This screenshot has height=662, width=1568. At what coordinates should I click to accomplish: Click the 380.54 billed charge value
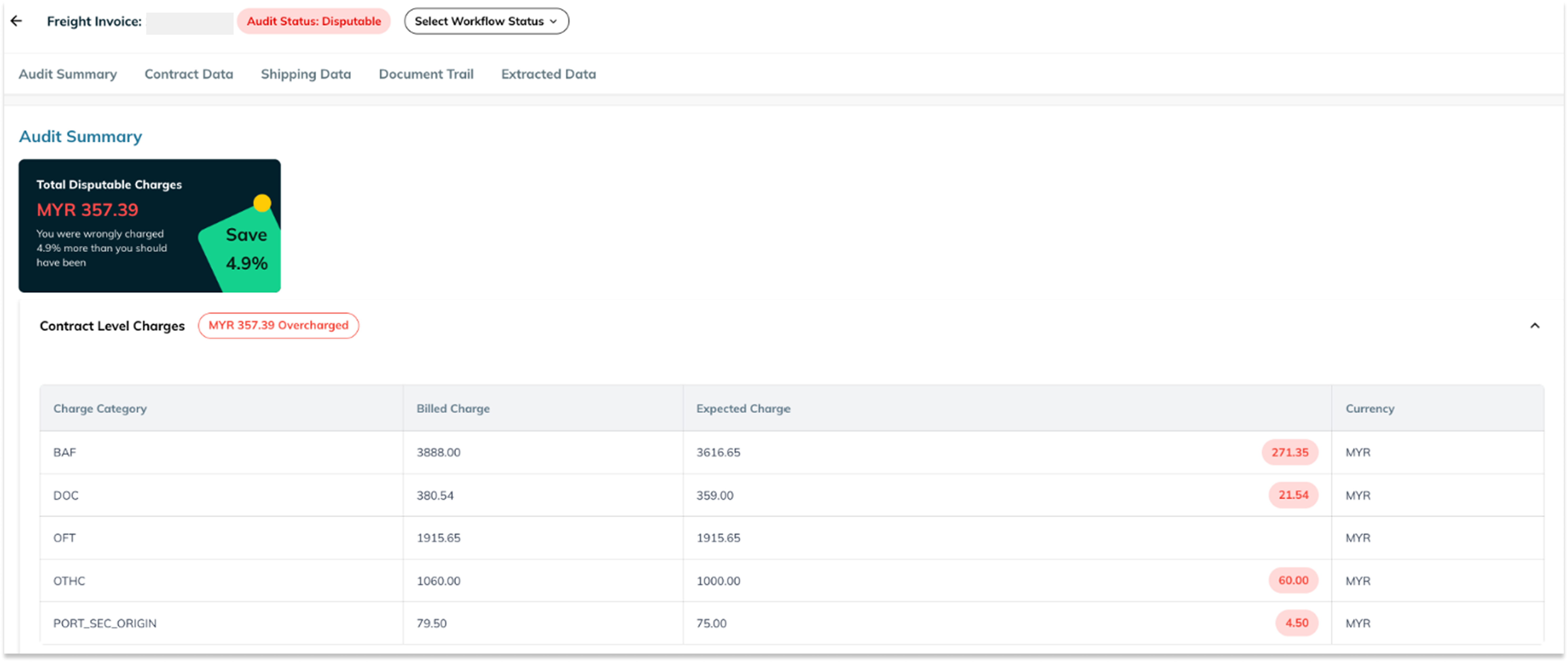click(x=435, y=496)
